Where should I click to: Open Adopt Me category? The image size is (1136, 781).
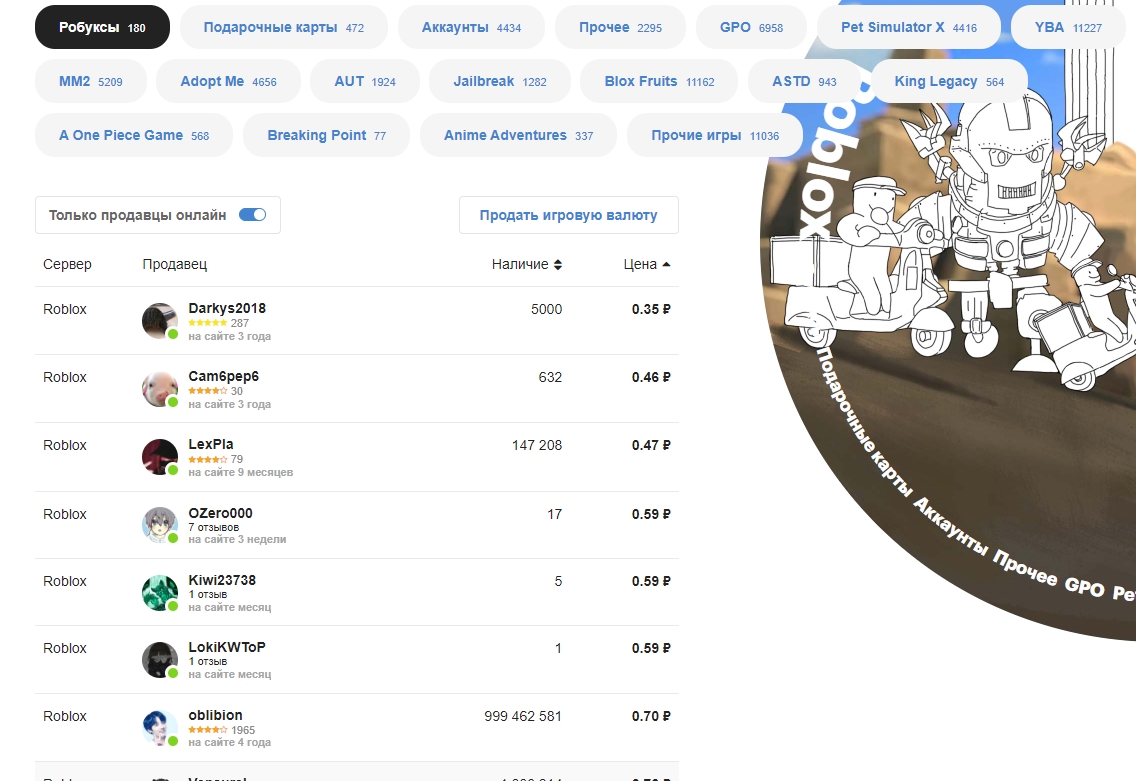(x=228, y=81)
